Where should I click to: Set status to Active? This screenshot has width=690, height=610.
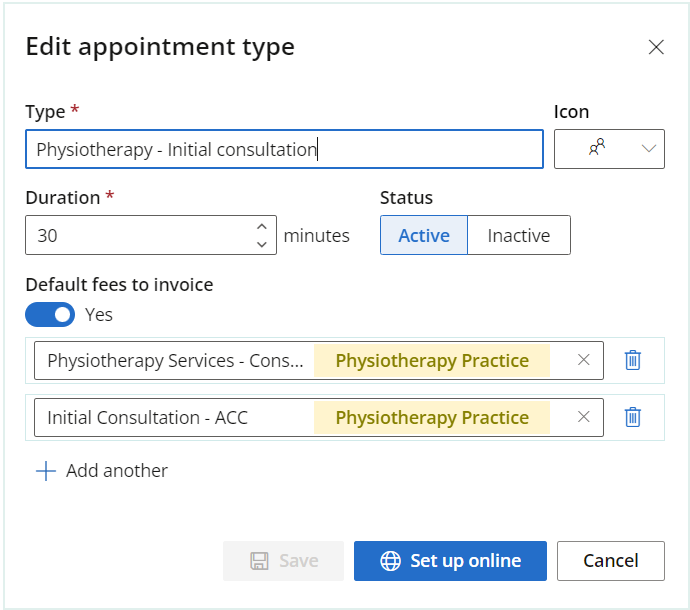click(424, 235)
